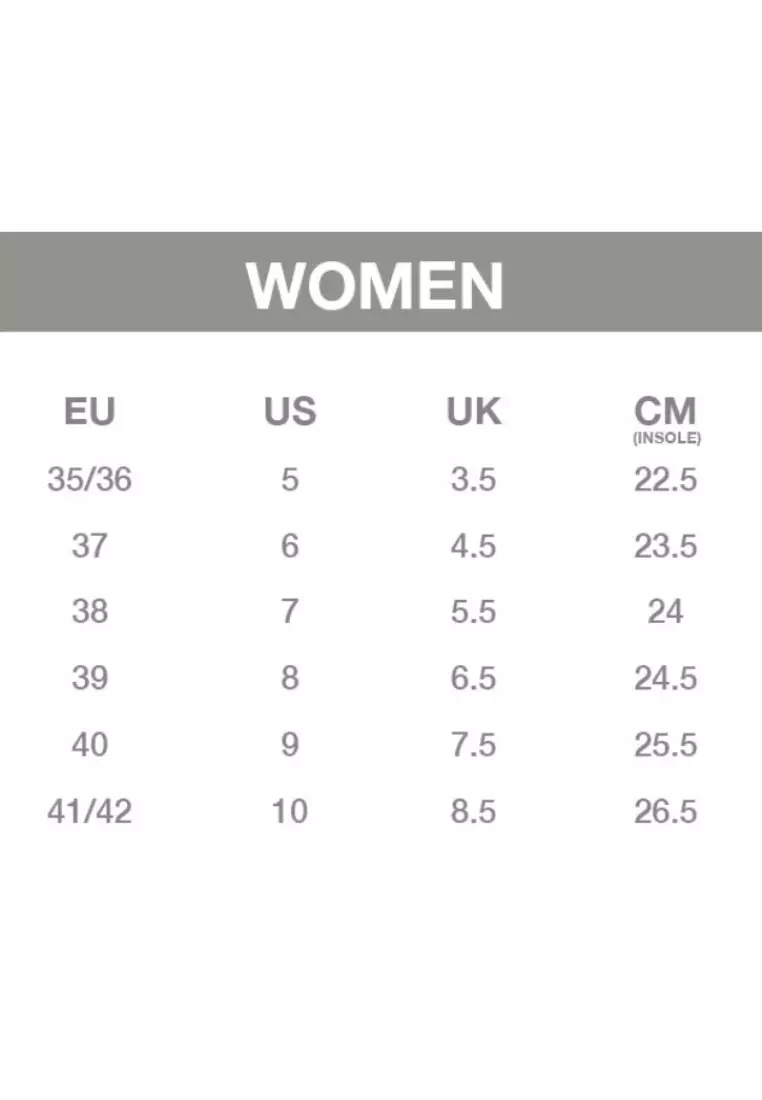This screenshot has width=762, height=1100.
Task: Click the 24 cm insole value
Action: point(665,612)
